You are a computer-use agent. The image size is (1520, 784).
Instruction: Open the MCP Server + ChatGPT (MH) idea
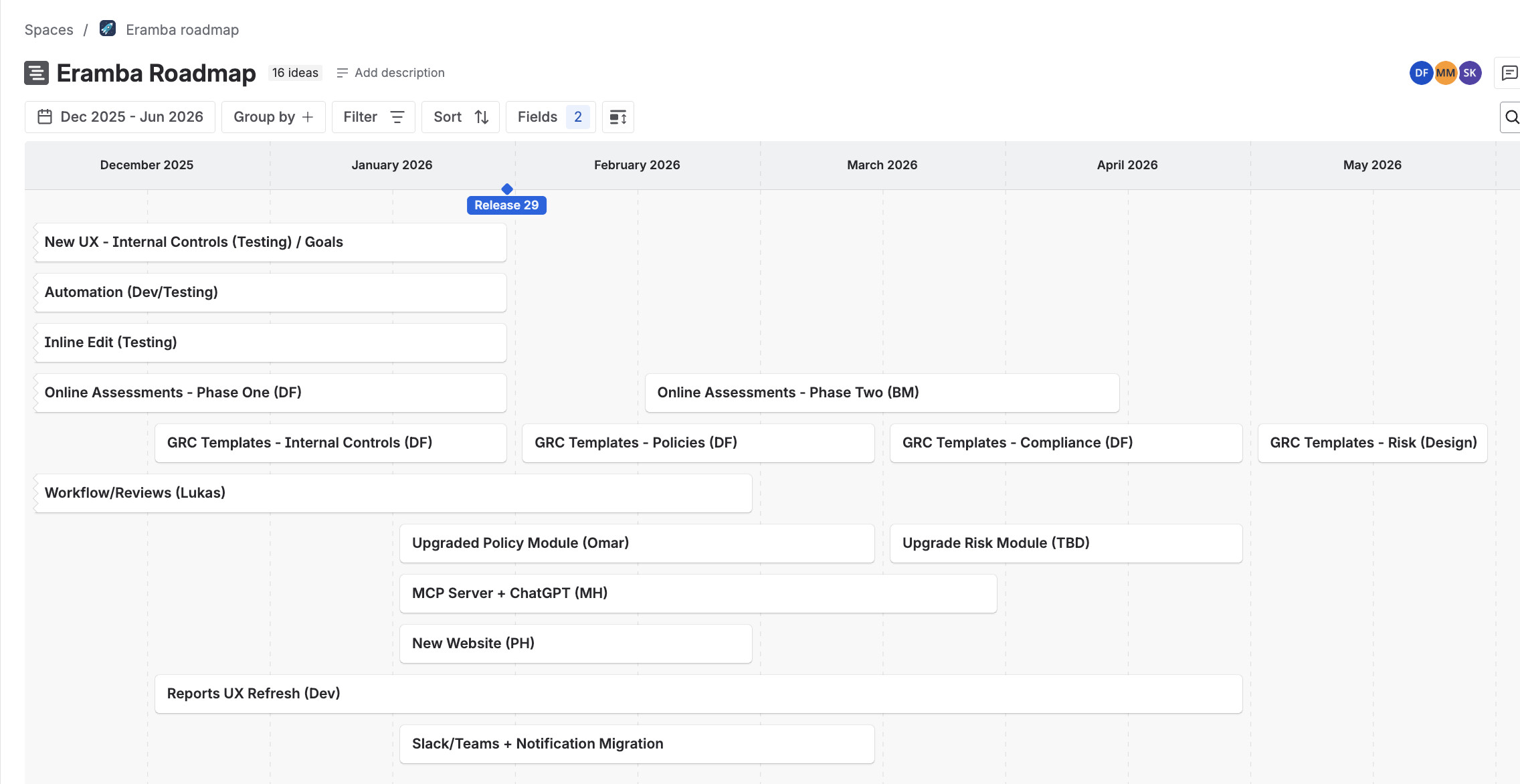[x=698, y=593]
